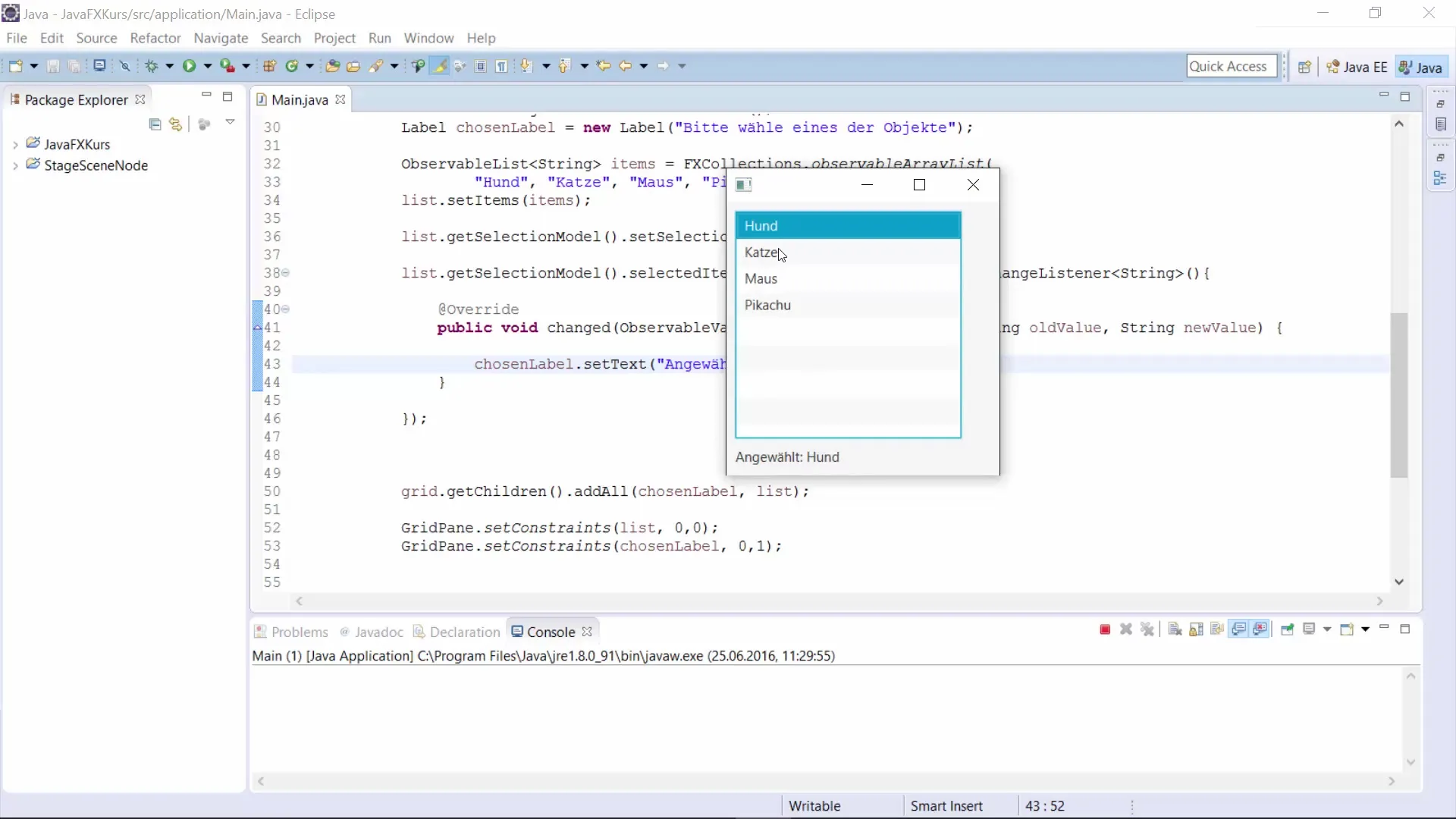Click the editor scroll down arrow

point(1399,582)
